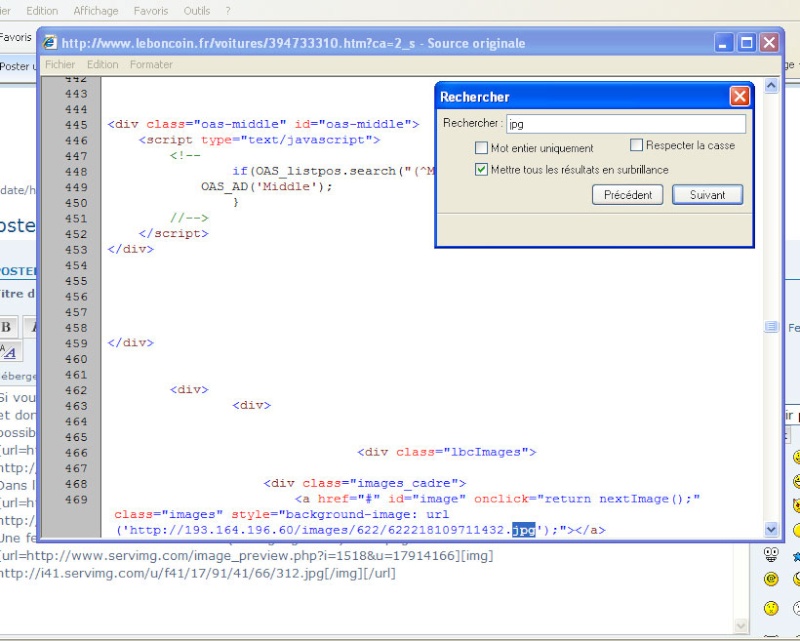800x641 pixels.
Task: Maximize the Source originale window
Action: [746, 43]
